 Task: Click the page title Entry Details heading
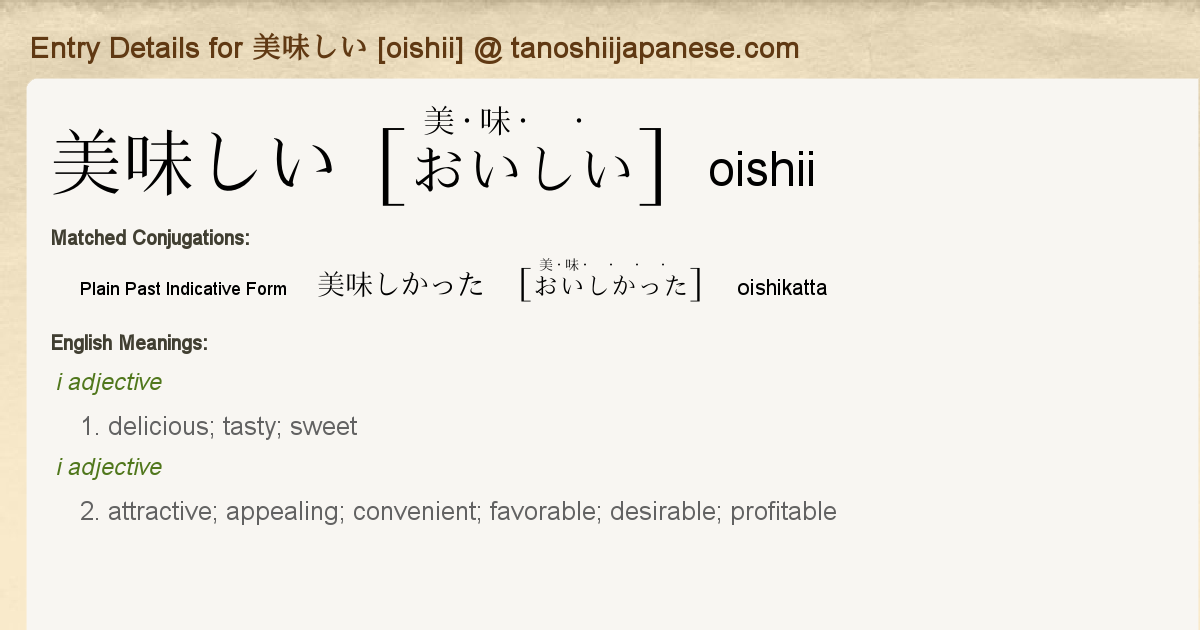click(415, 48)
